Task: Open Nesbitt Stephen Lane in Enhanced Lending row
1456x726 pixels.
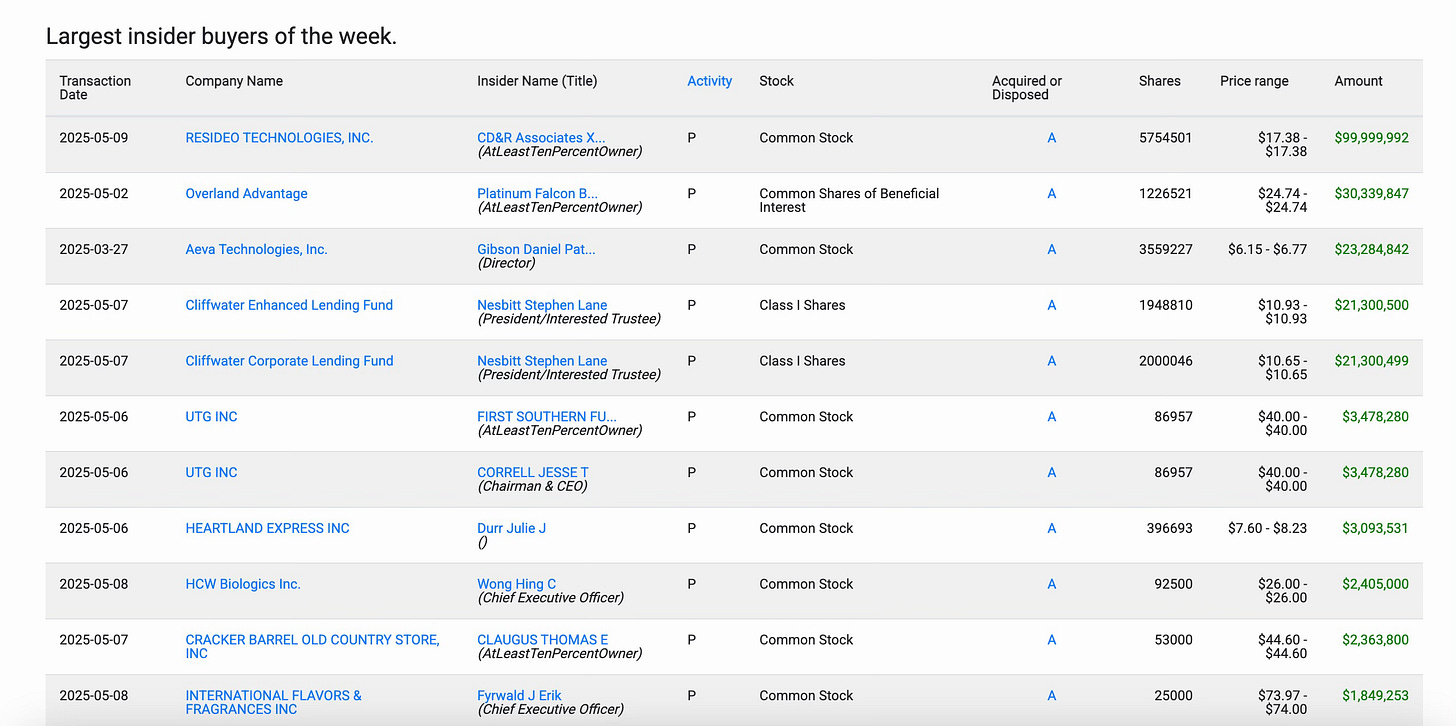Action: pyautogui.click(x=542, y=305)
